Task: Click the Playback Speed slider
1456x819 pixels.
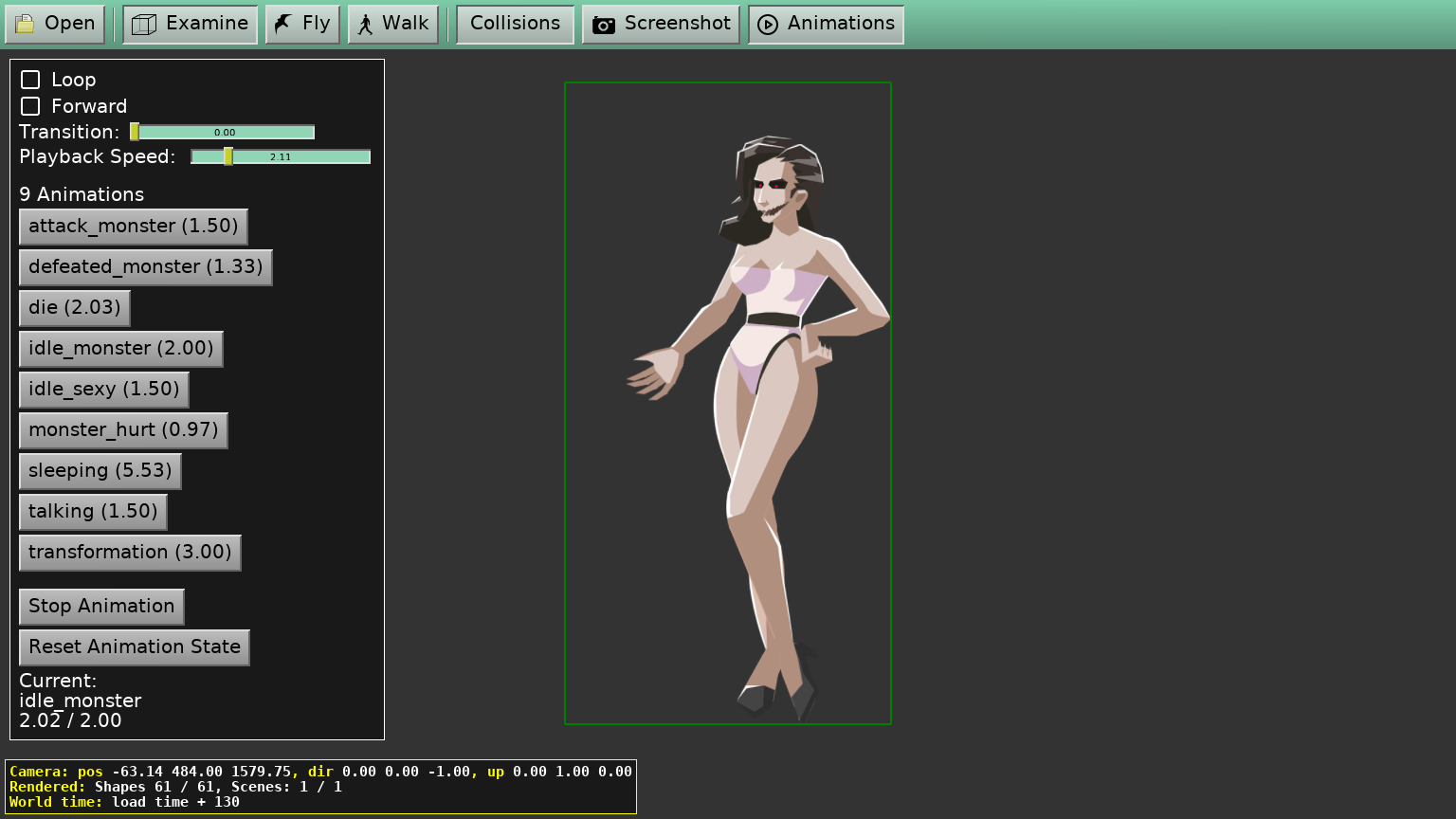Action: click(281, 157)
